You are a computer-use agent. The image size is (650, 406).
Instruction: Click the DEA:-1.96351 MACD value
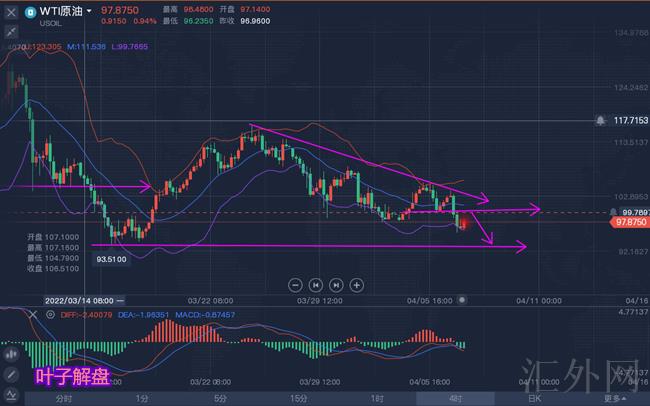143,315
